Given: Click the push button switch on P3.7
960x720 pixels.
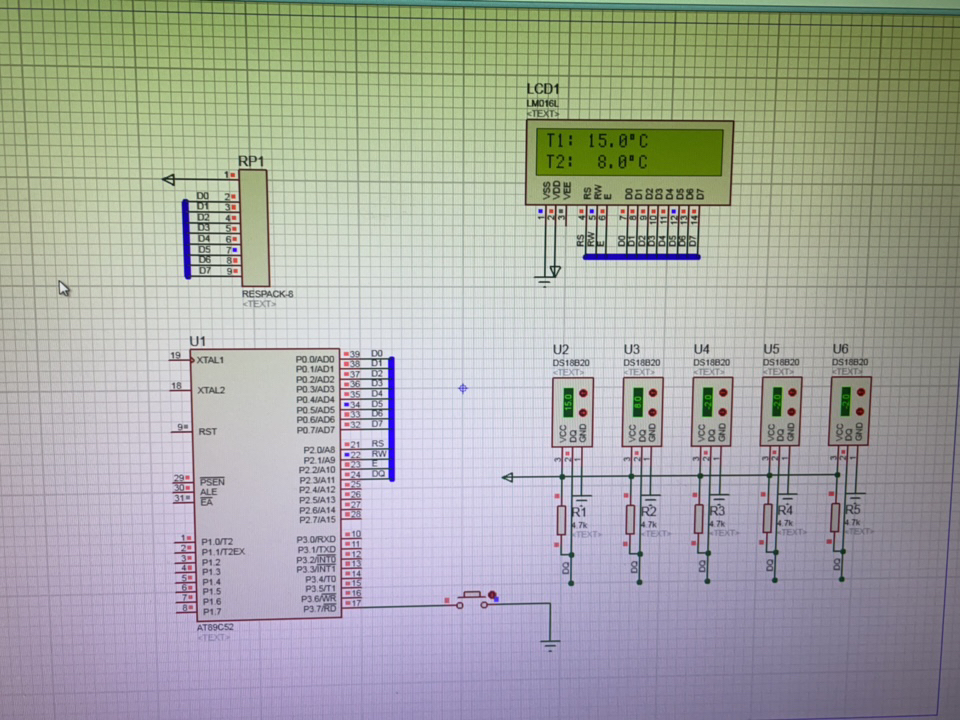Looking at the screenshot, I should click(x=472, y=600).
